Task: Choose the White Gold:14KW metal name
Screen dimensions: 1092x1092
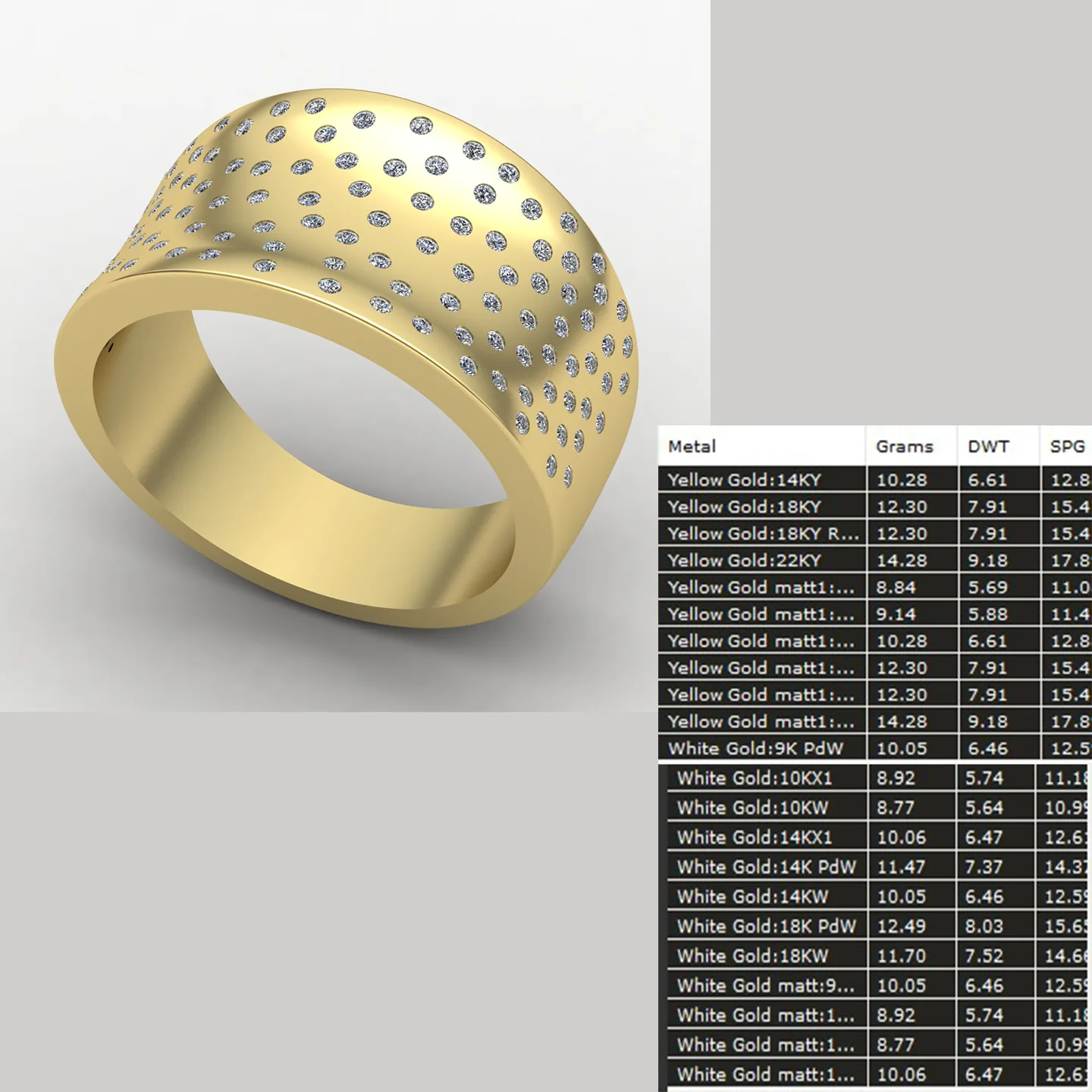Action: click(x=752, y=896)
